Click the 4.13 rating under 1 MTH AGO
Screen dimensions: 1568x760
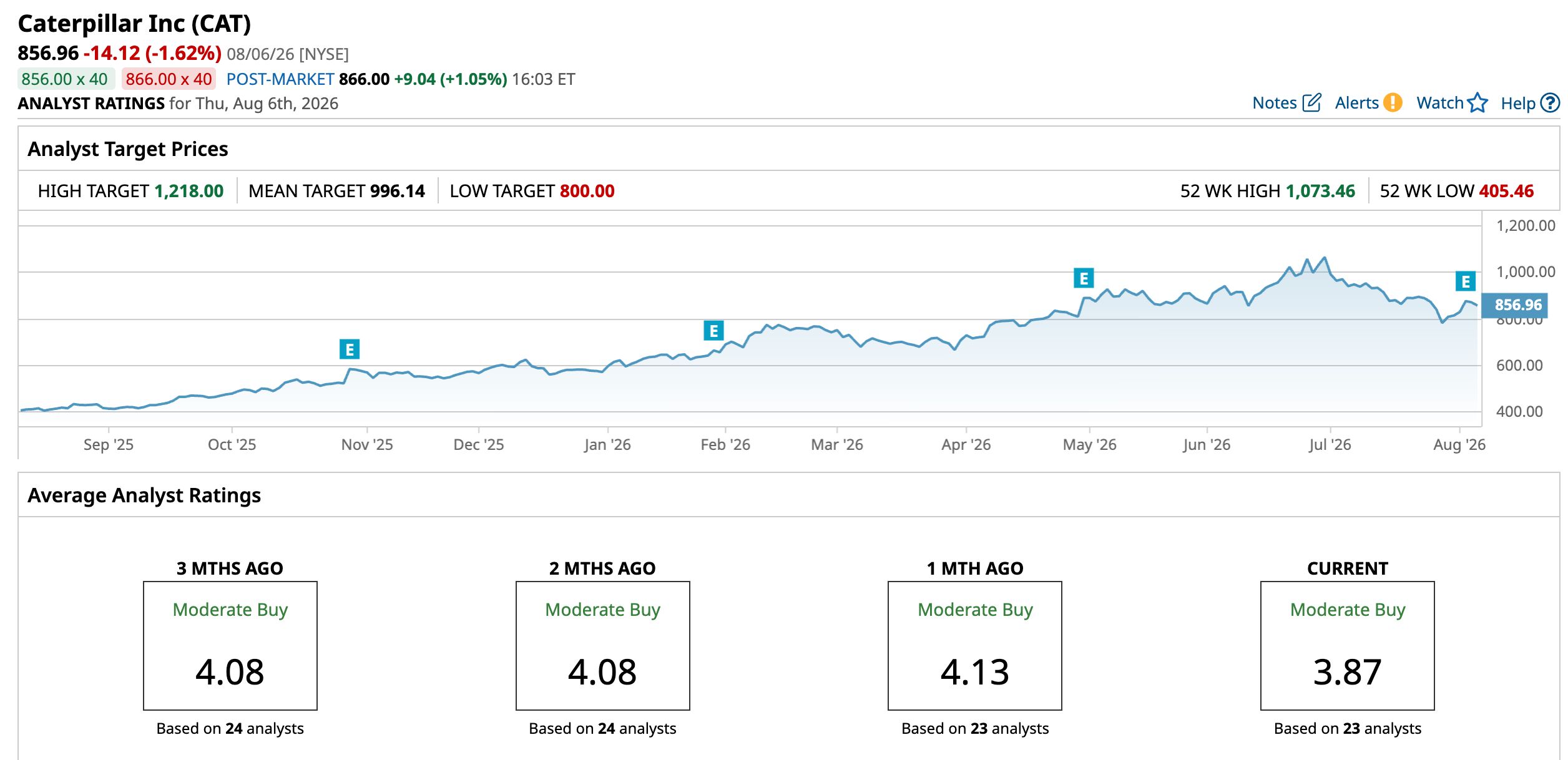(975, 672)
